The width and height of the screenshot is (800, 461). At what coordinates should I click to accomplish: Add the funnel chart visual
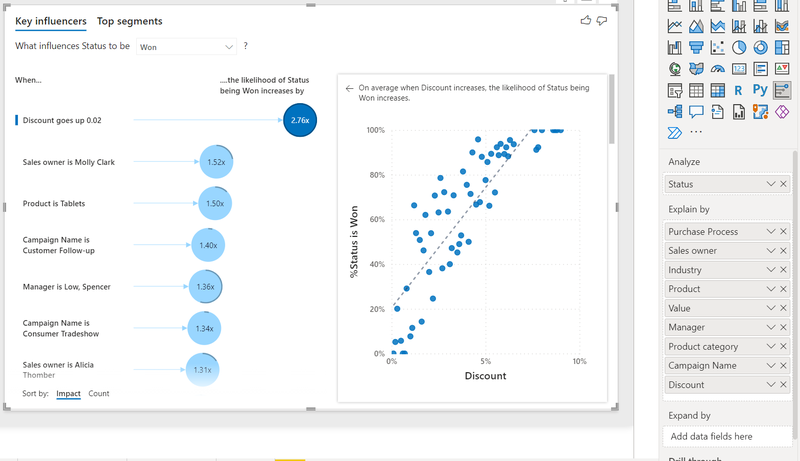click(x=696, y=47)
